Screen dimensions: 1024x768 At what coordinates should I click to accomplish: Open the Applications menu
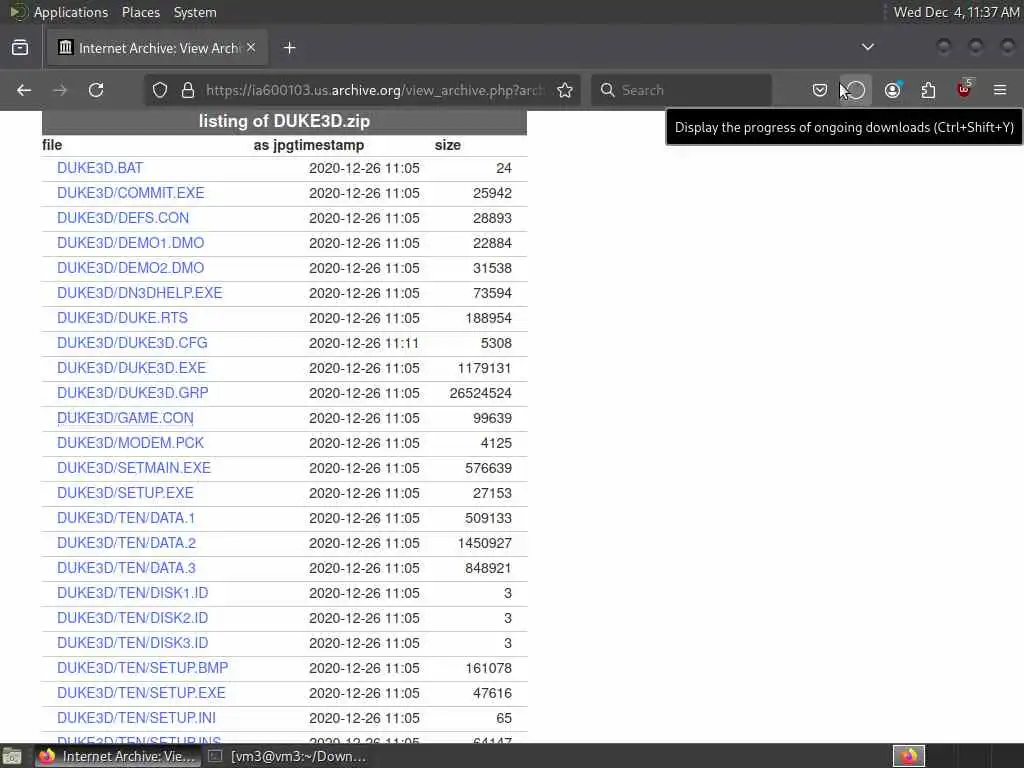71,12
